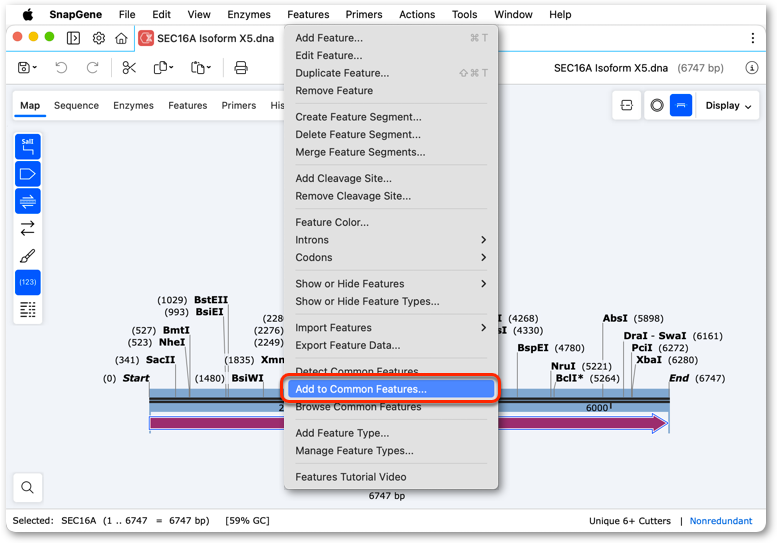
Task: Choose Edit Feature... menu item
Action: (390, 56)
